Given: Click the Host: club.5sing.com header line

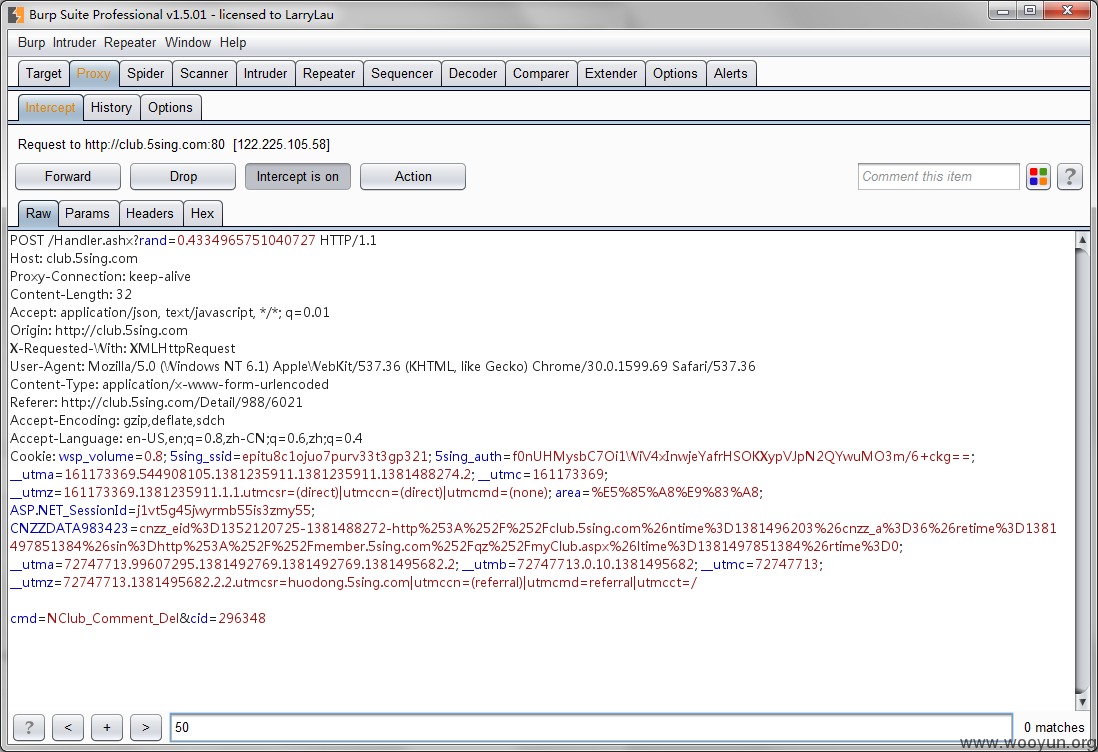Looking at the screenshot, I should [74, 258].
